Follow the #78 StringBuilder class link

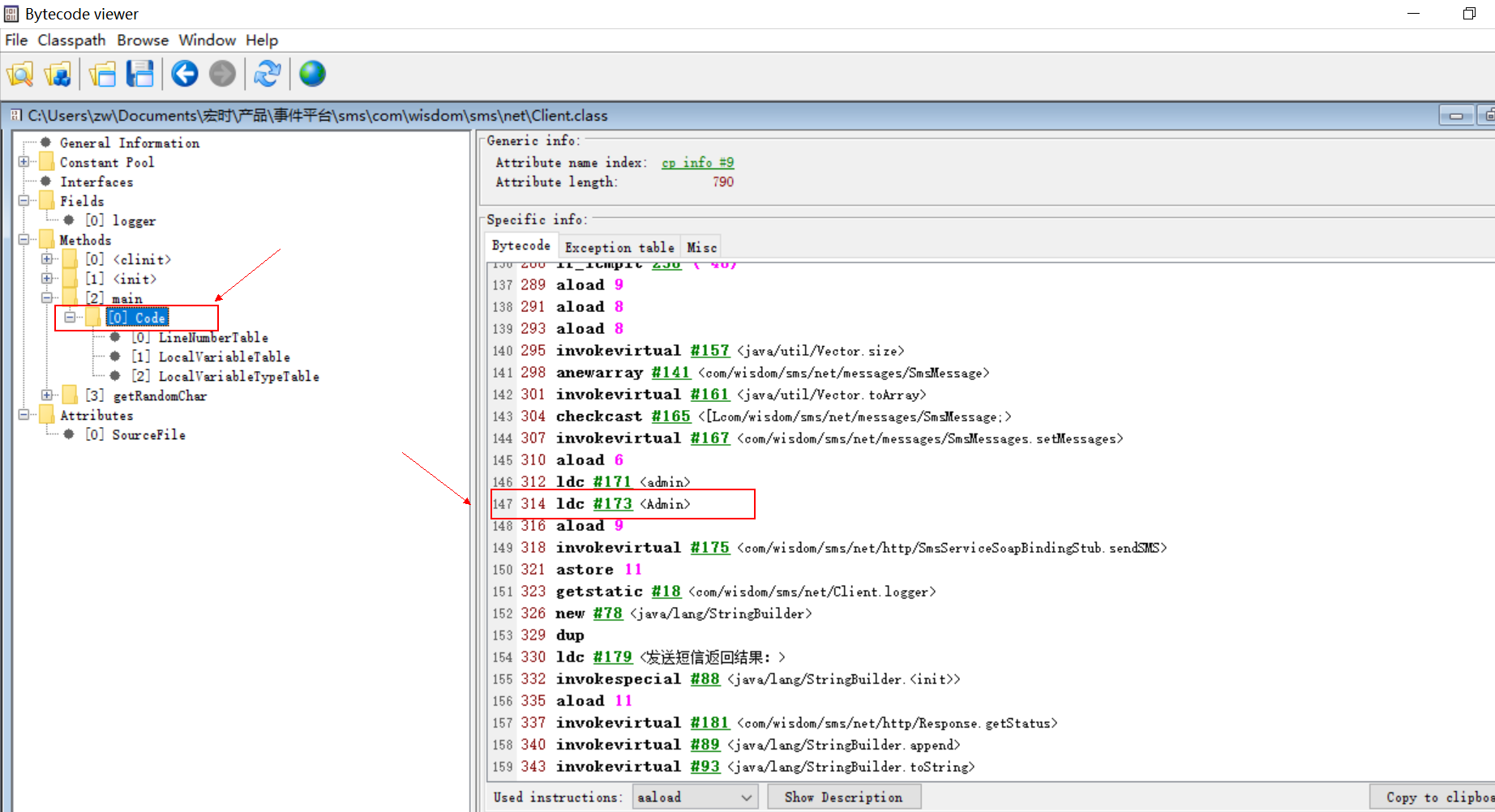pos(608,613)
